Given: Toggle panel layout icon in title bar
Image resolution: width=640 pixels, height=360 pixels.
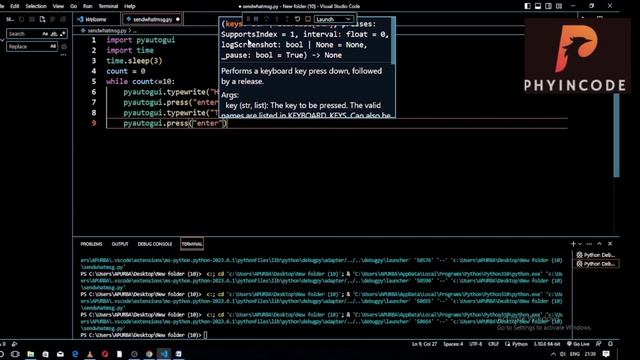Looking at the screenshot, I should [x=538, y=6].
